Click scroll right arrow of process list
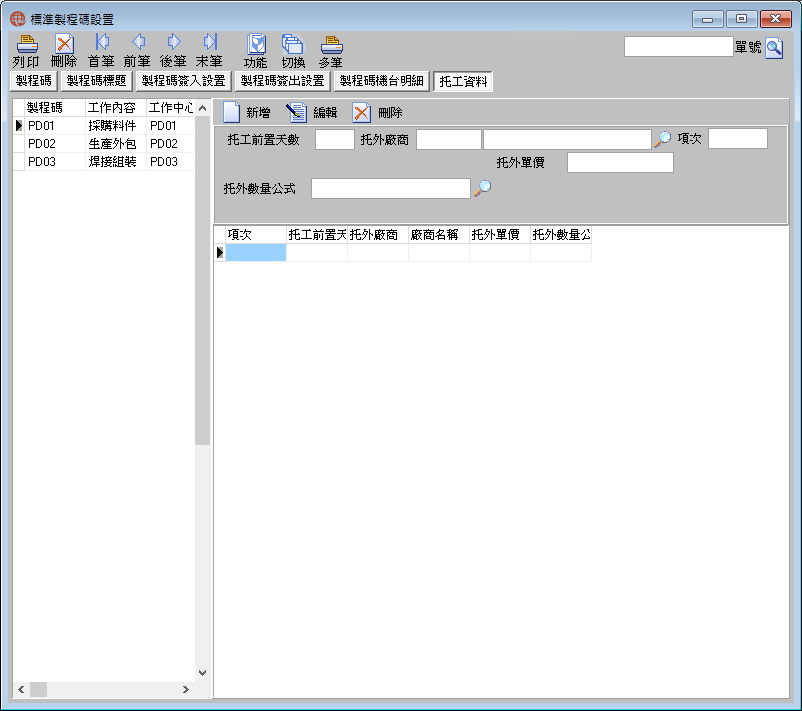 pos(186,690)
